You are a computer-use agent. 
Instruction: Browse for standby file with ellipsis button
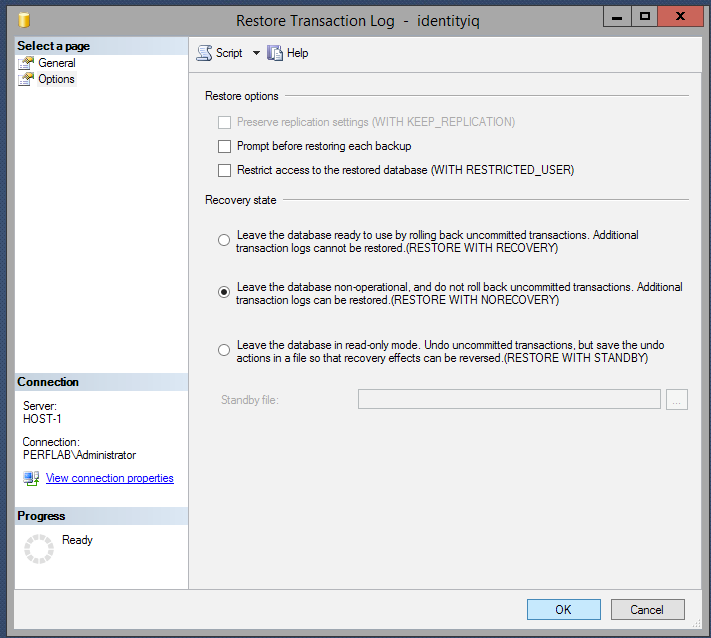pyautogui.click(x=677, y=399)
